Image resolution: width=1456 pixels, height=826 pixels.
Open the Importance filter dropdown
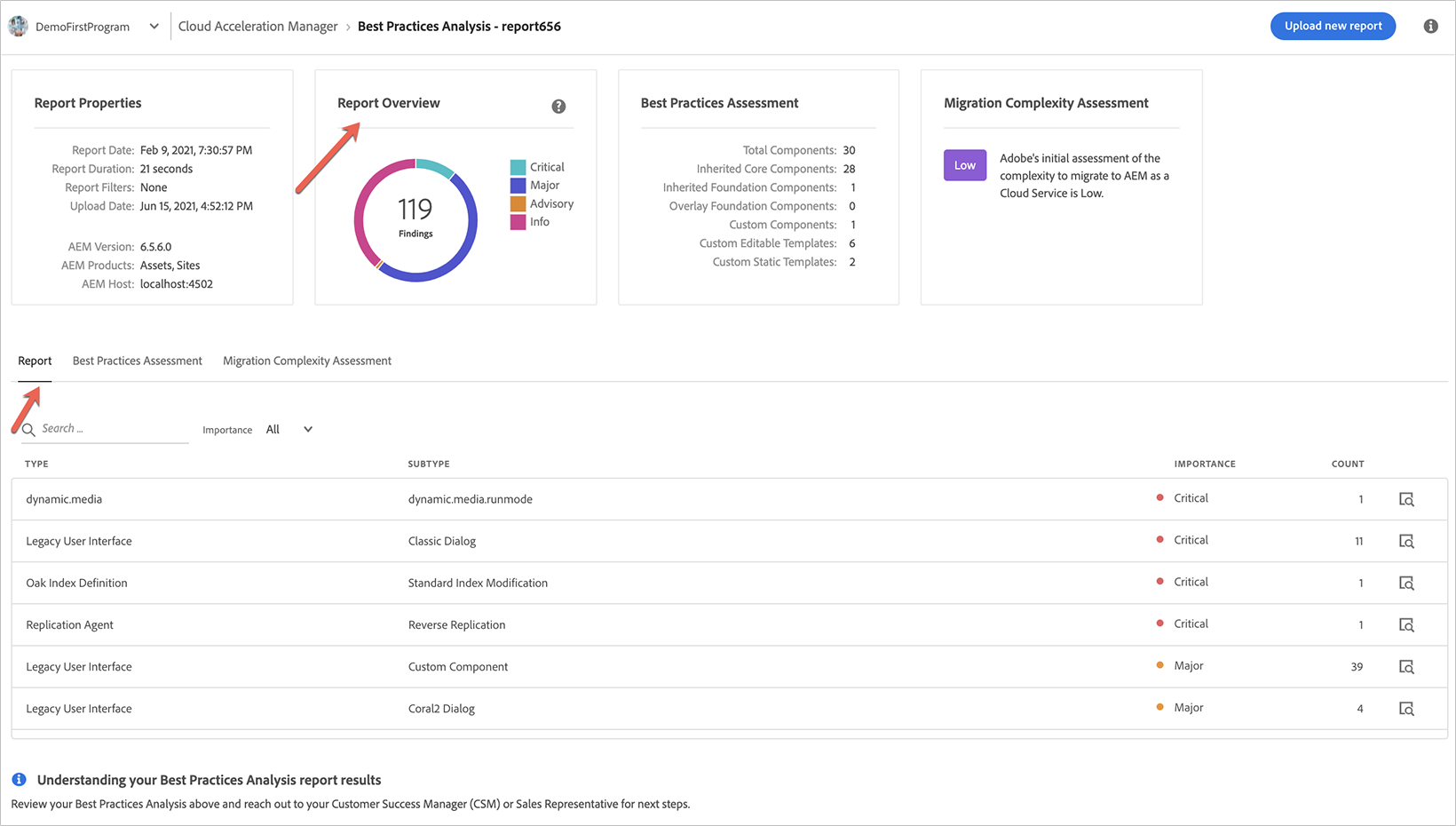coord(289,429)
